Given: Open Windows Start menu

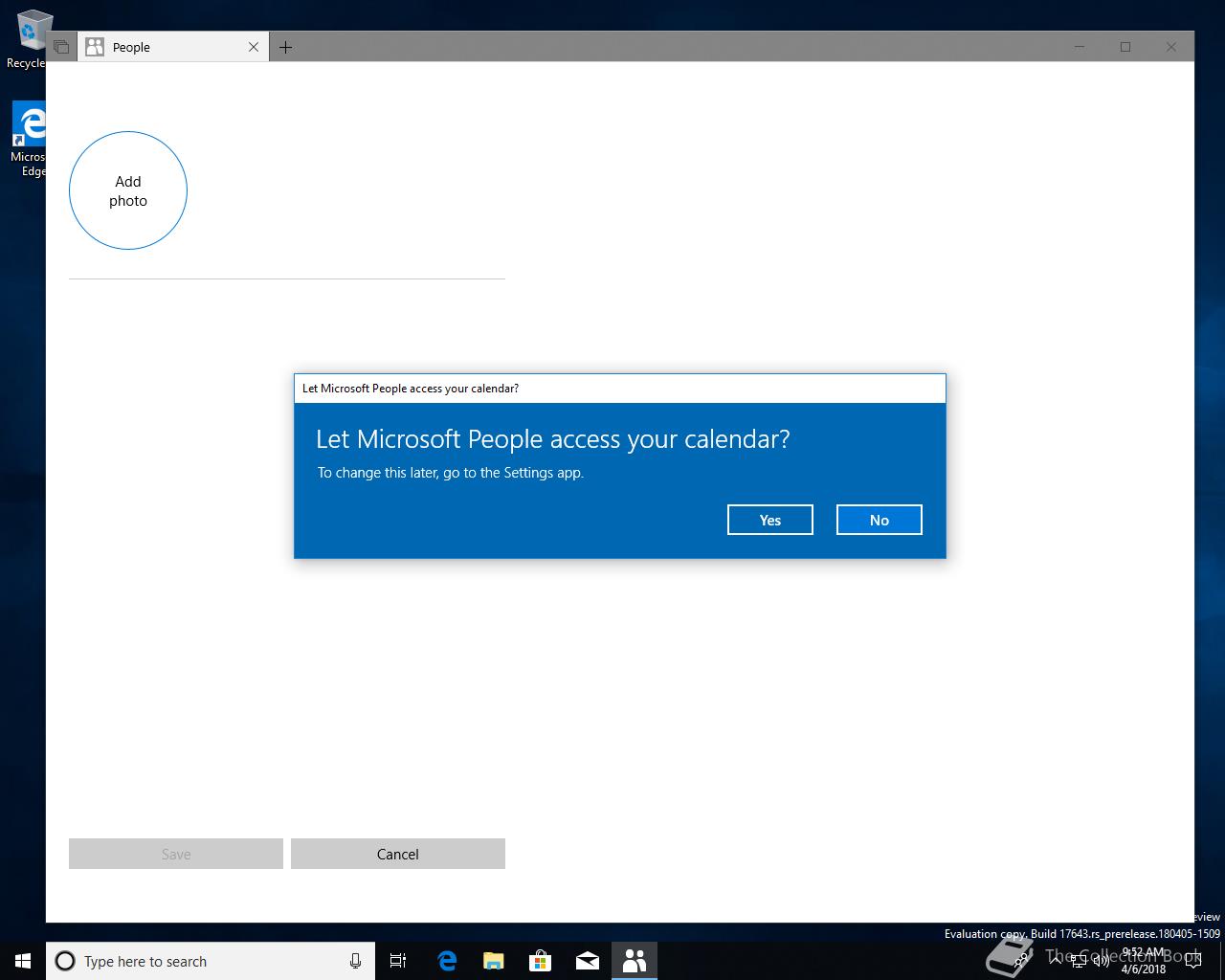Looking at the screenshot, I should pos(23,961).
